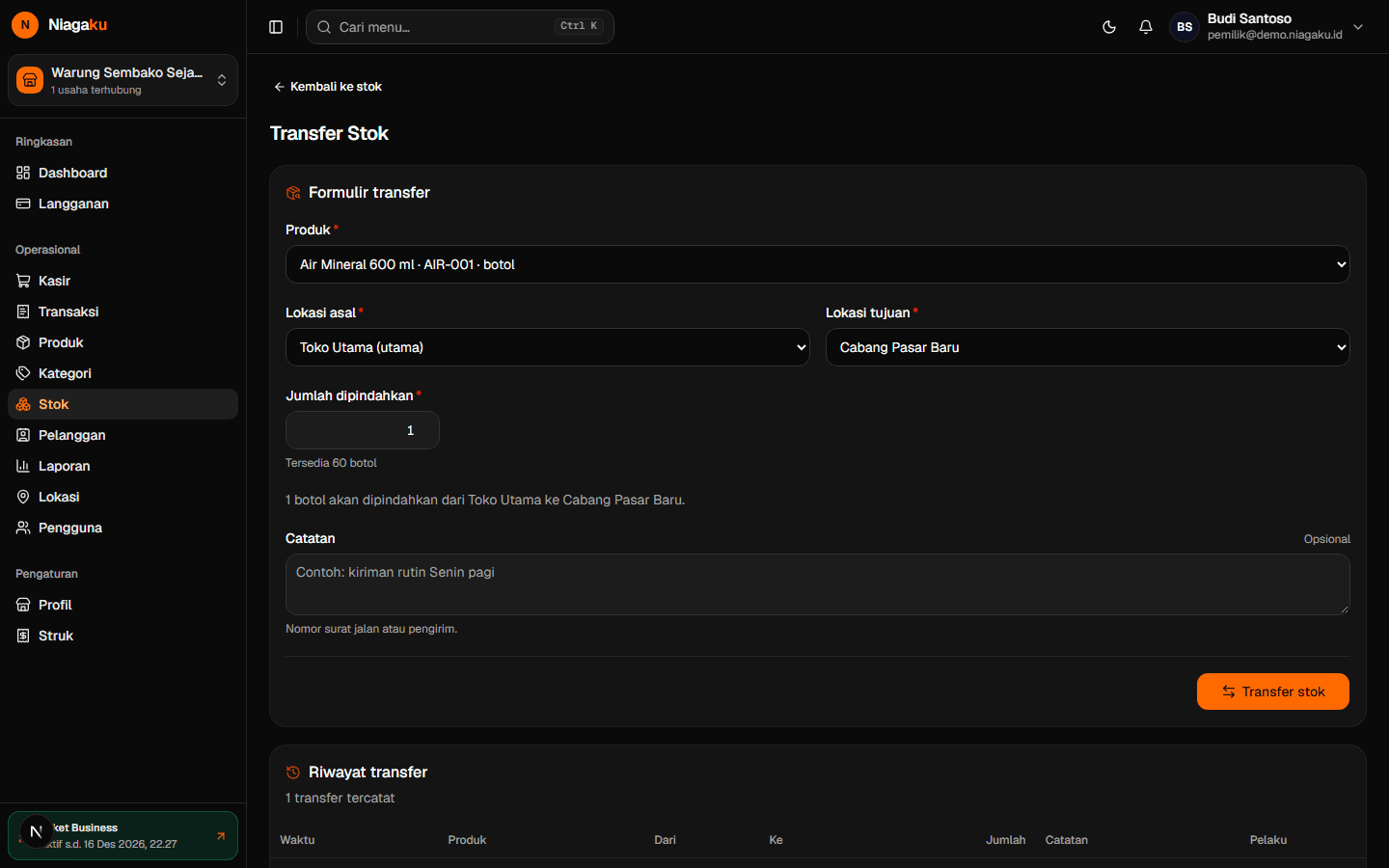Open Langganan page in sidebar

tap(123, 203)
